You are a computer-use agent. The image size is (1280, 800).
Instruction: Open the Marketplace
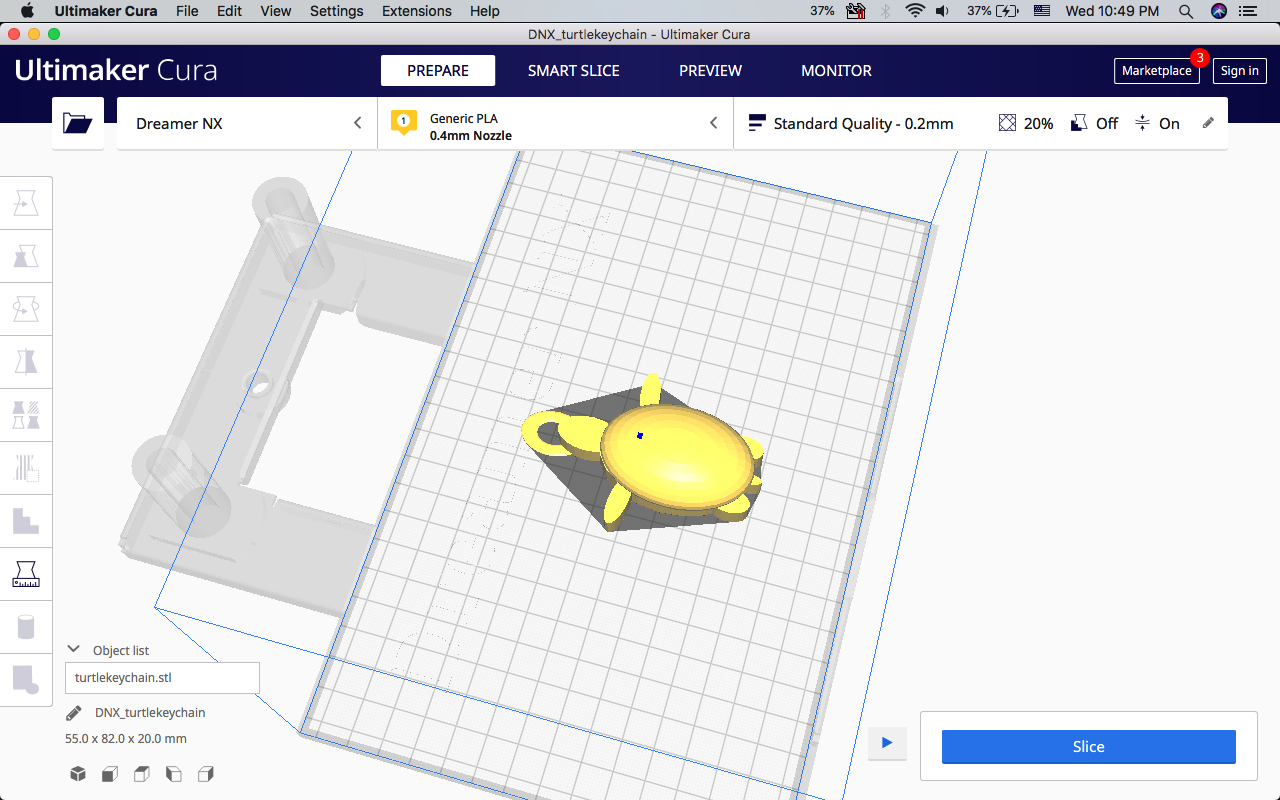click(x=1157, y=71)
